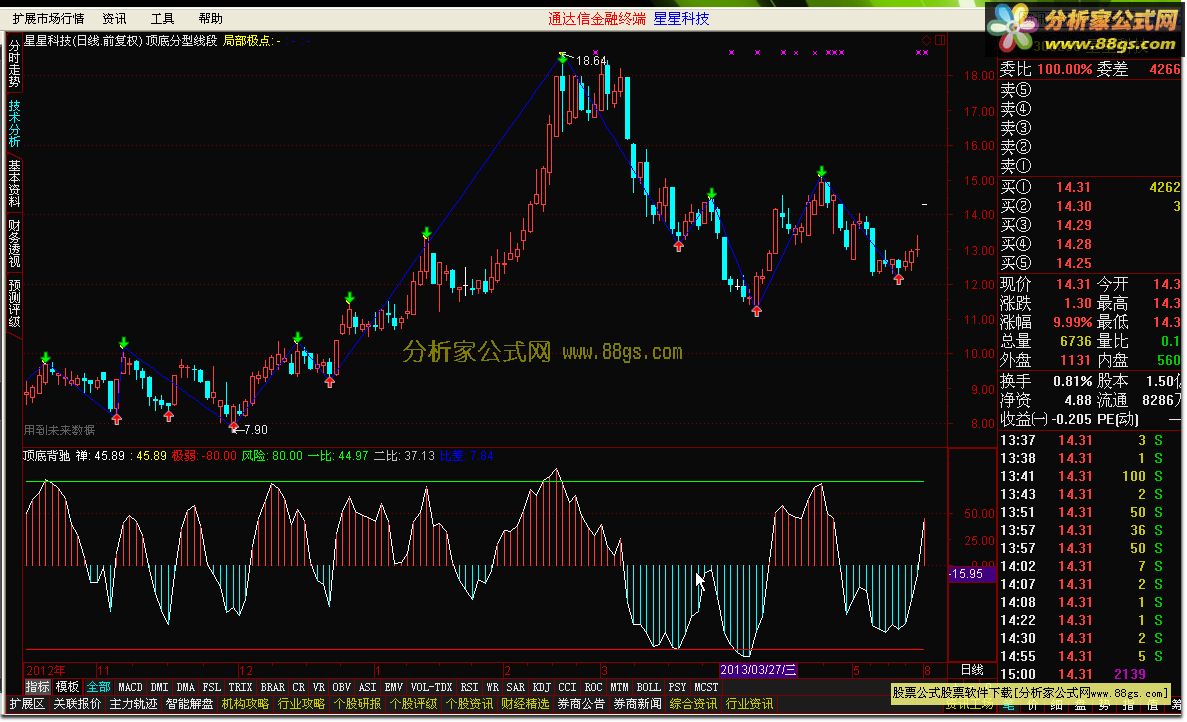Click the 18.64 high price label

click(591, 61)
